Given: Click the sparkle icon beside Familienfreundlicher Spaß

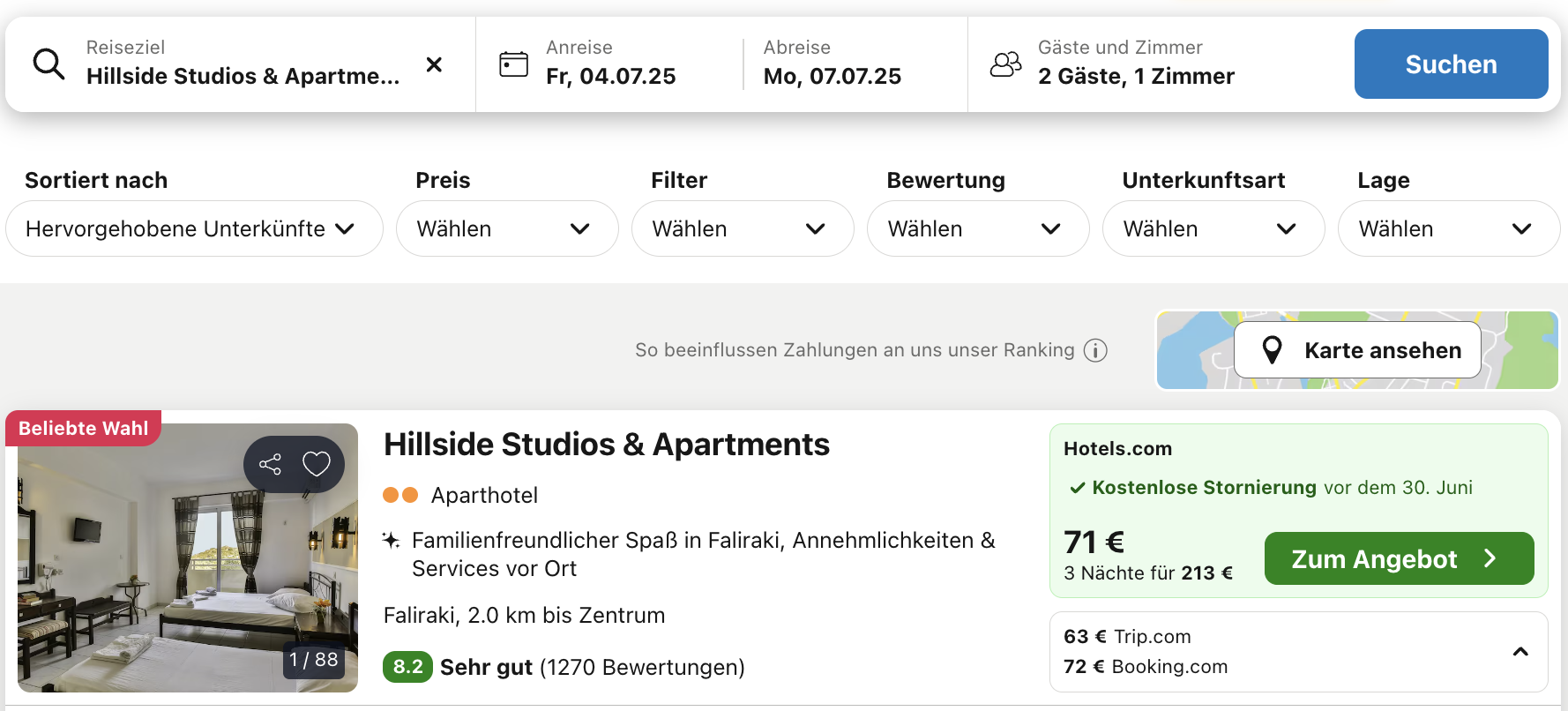Looking at the screenshot, I should (x=391, y=540).
